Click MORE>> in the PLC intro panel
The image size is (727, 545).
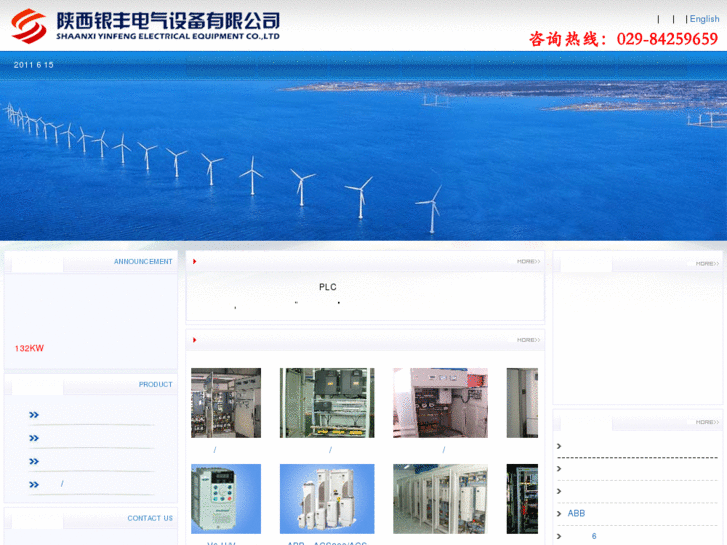point(529,262)
